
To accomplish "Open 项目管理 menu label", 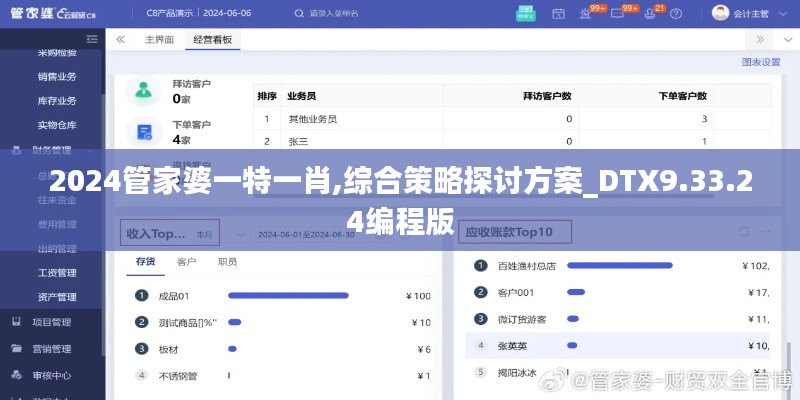I will pos(52,322).
